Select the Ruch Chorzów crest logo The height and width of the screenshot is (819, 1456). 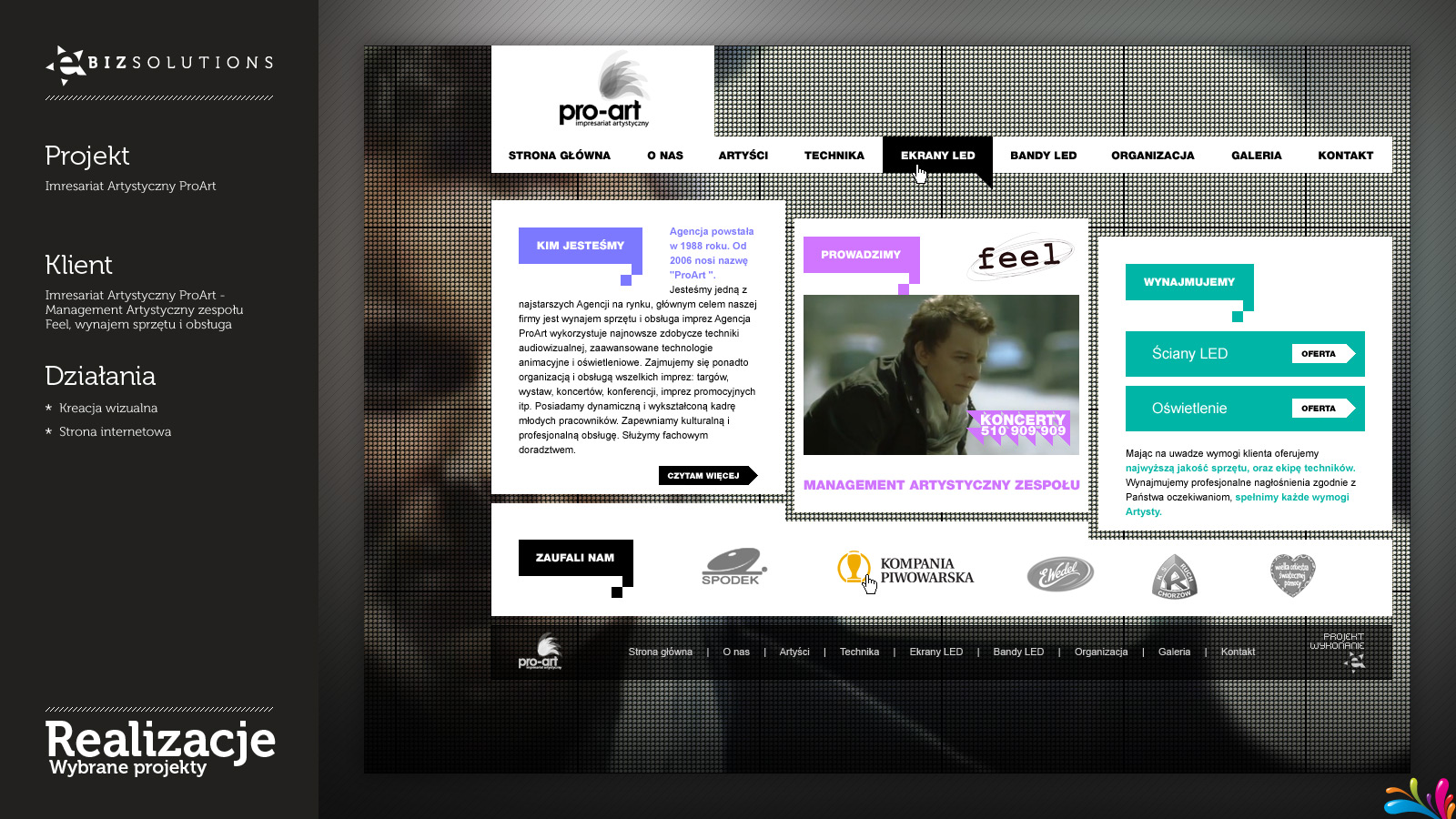[x=1174, y=576]
